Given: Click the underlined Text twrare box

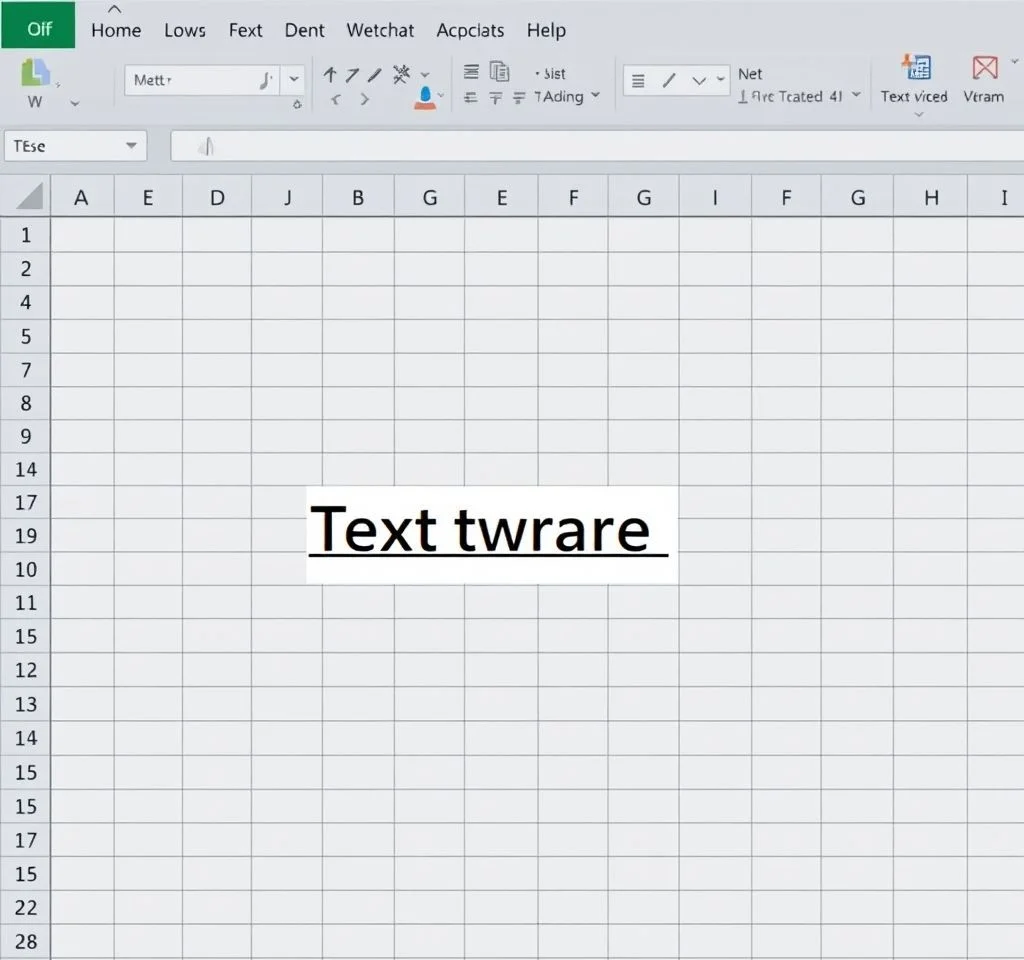Looking at the screenshot, I should [x=490, y=533].
